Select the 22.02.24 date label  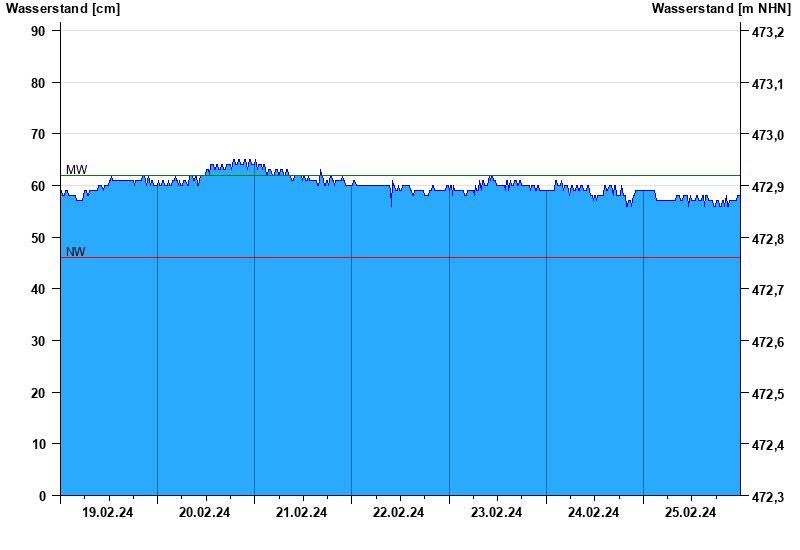point(398,512)
